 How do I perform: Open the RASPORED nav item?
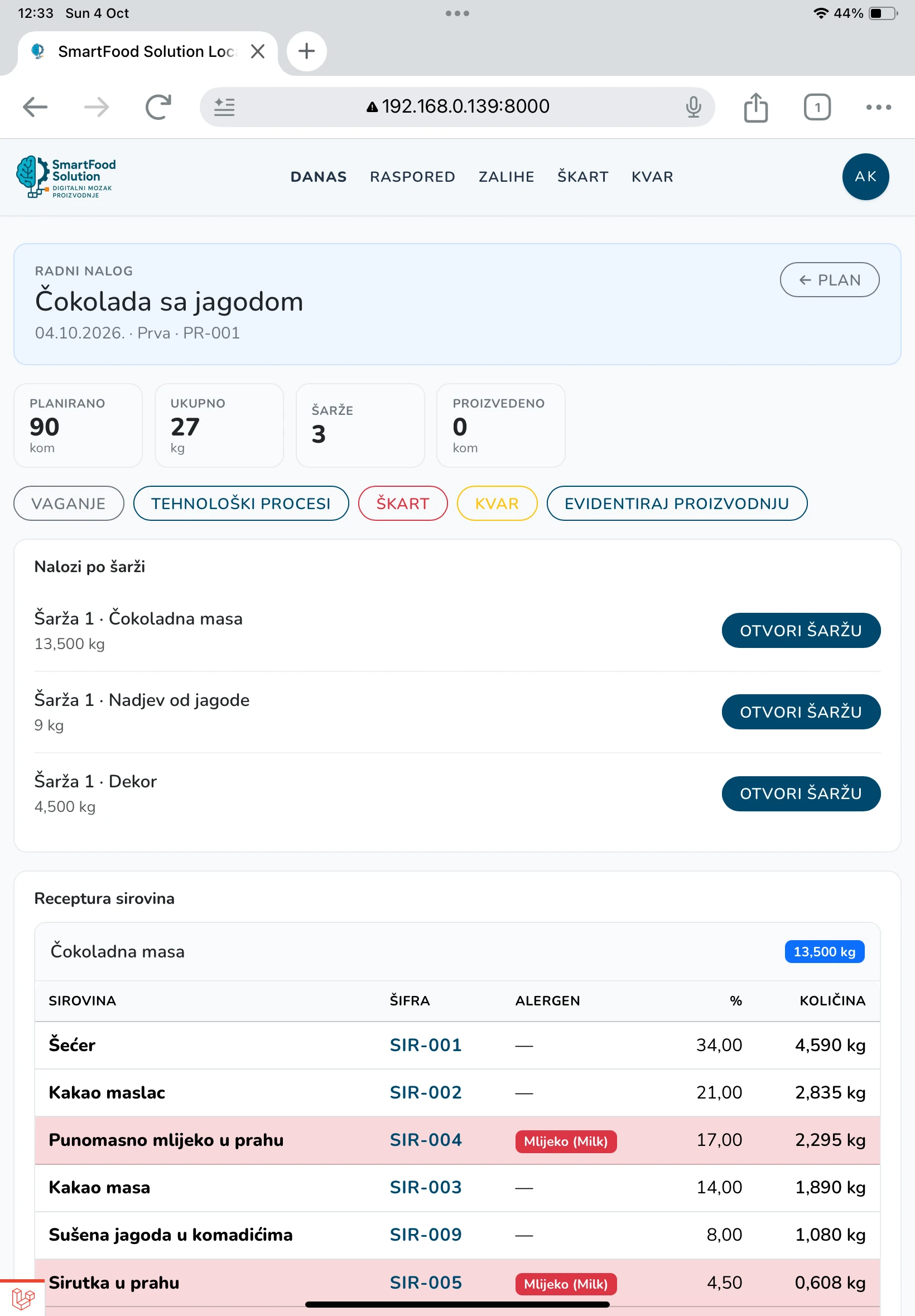coord(413,177)
